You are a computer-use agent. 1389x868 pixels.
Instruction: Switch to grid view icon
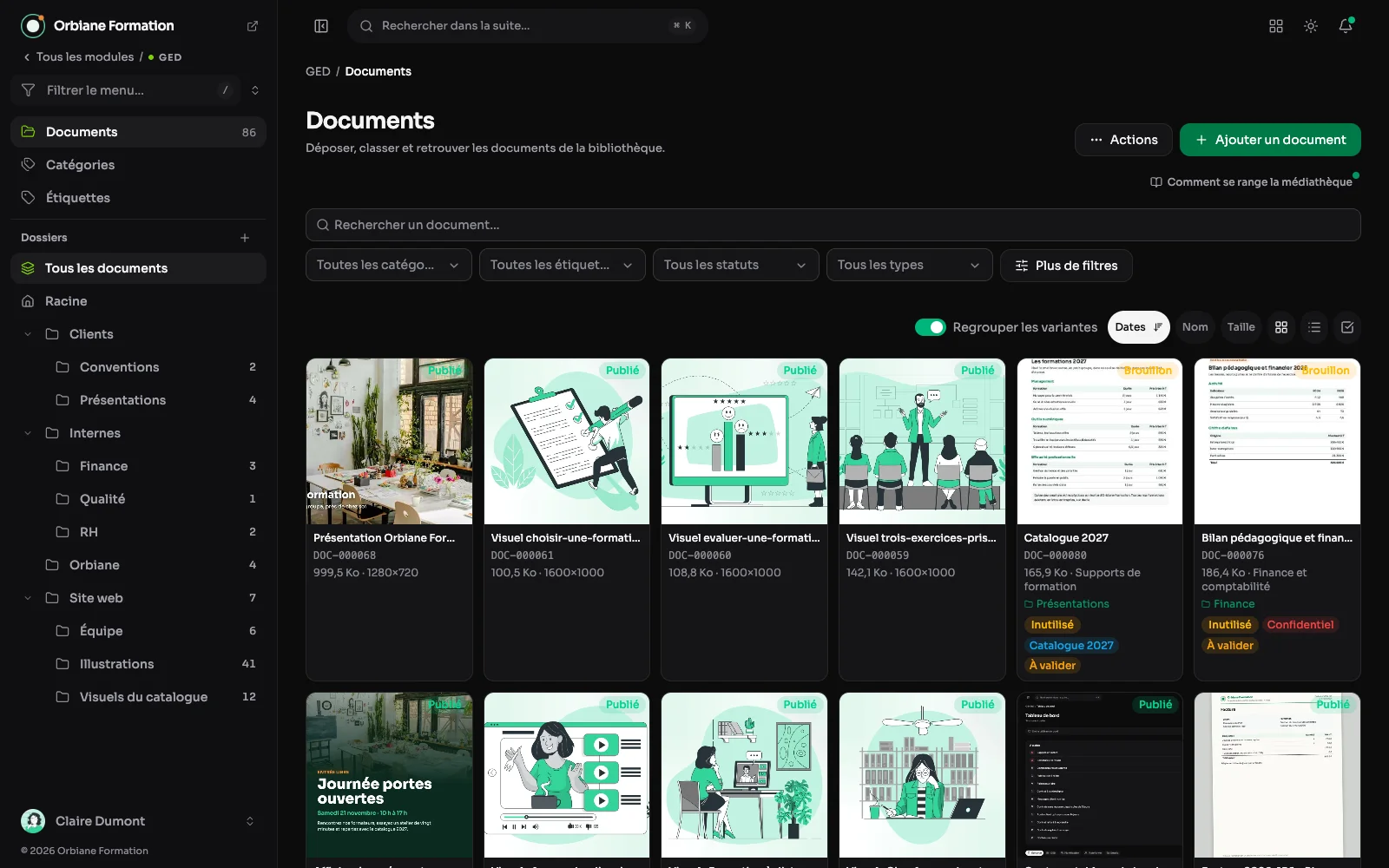1281,327
